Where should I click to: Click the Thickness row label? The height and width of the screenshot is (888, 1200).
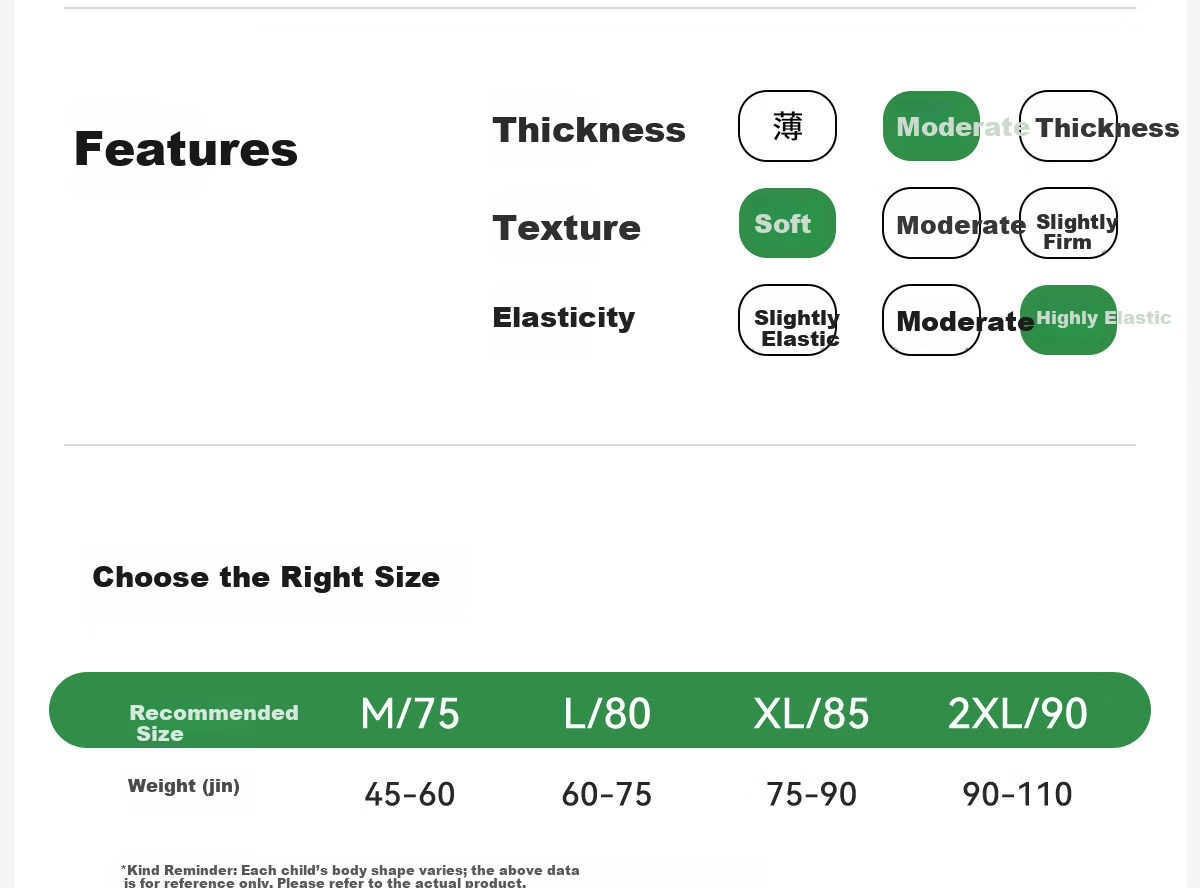(589, 130)
